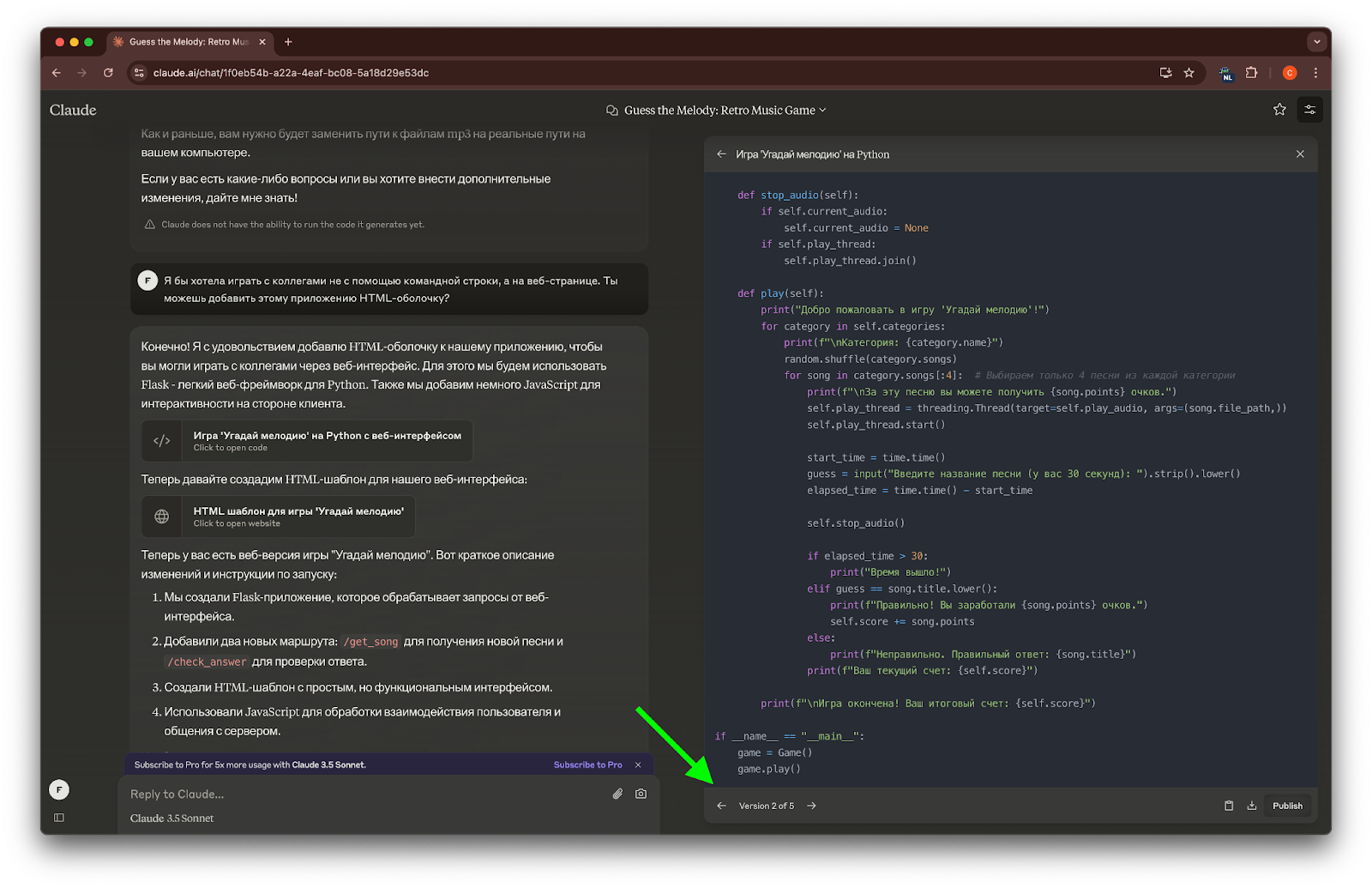Close the artifact code panel

point(1300,154)
